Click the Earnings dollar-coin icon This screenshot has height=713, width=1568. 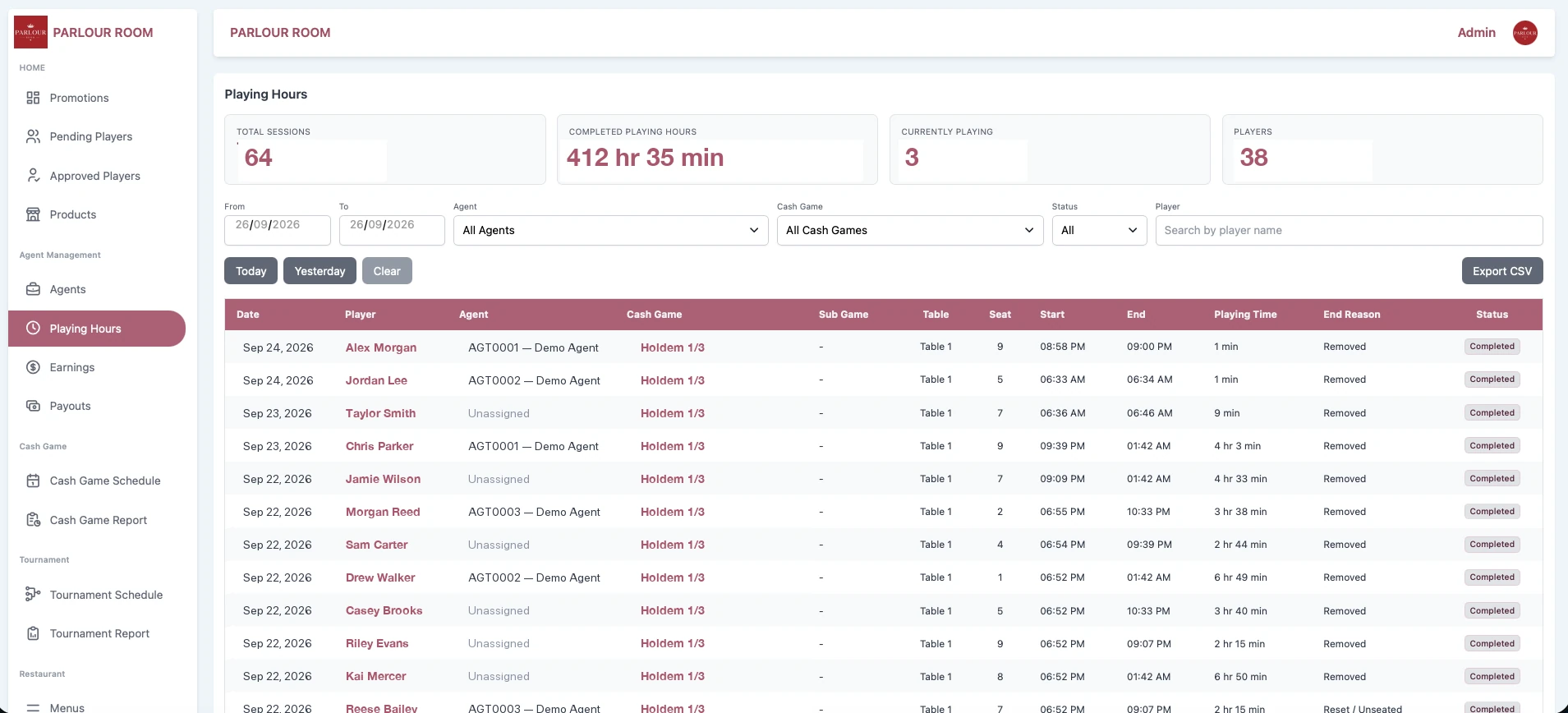click(x=33, y=367)
